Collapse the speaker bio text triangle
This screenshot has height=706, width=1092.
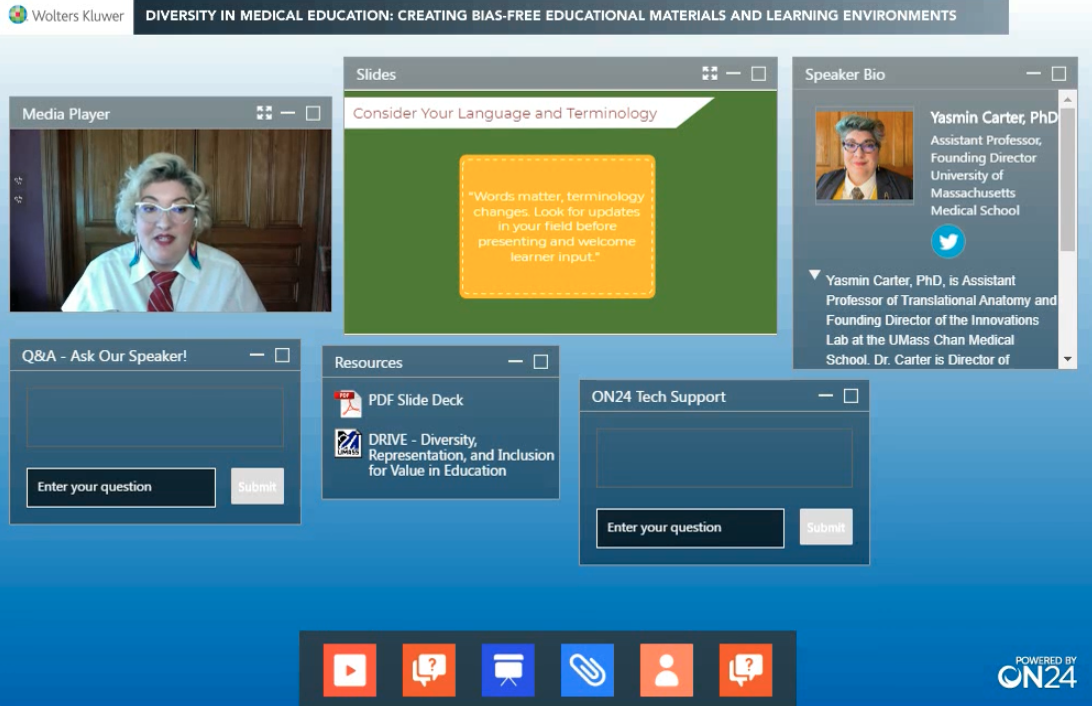pyautogui.click(x=815, y=275)
